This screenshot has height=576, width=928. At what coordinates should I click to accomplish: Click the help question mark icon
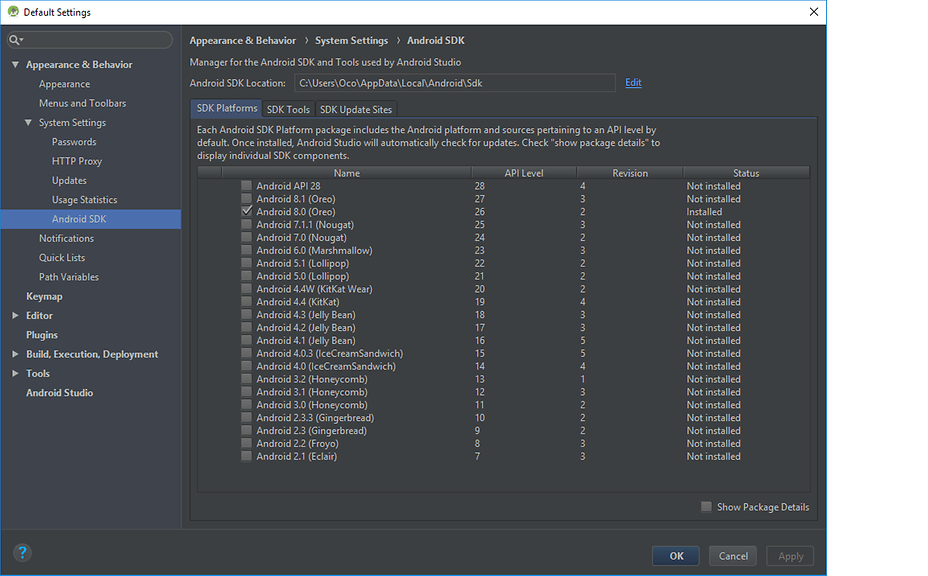[22, 553]
